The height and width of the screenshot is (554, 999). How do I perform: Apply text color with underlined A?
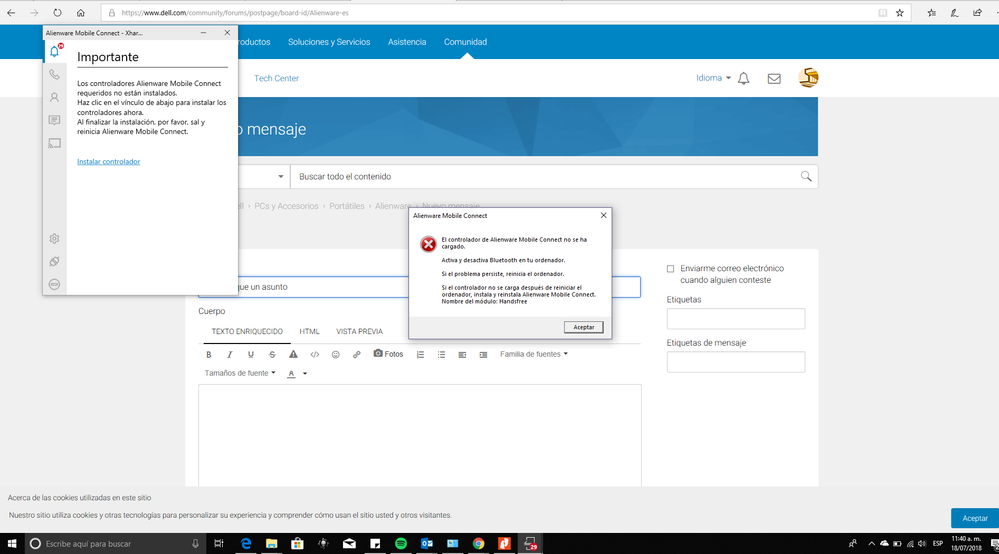point(291,374)
